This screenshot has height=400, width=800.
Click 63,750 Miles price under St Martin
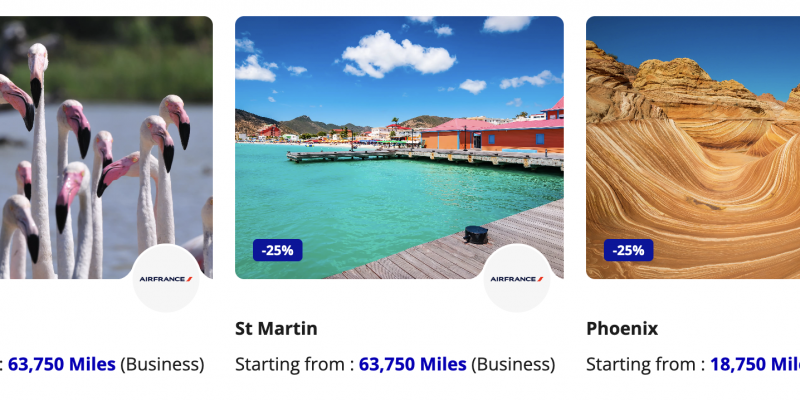413,364
